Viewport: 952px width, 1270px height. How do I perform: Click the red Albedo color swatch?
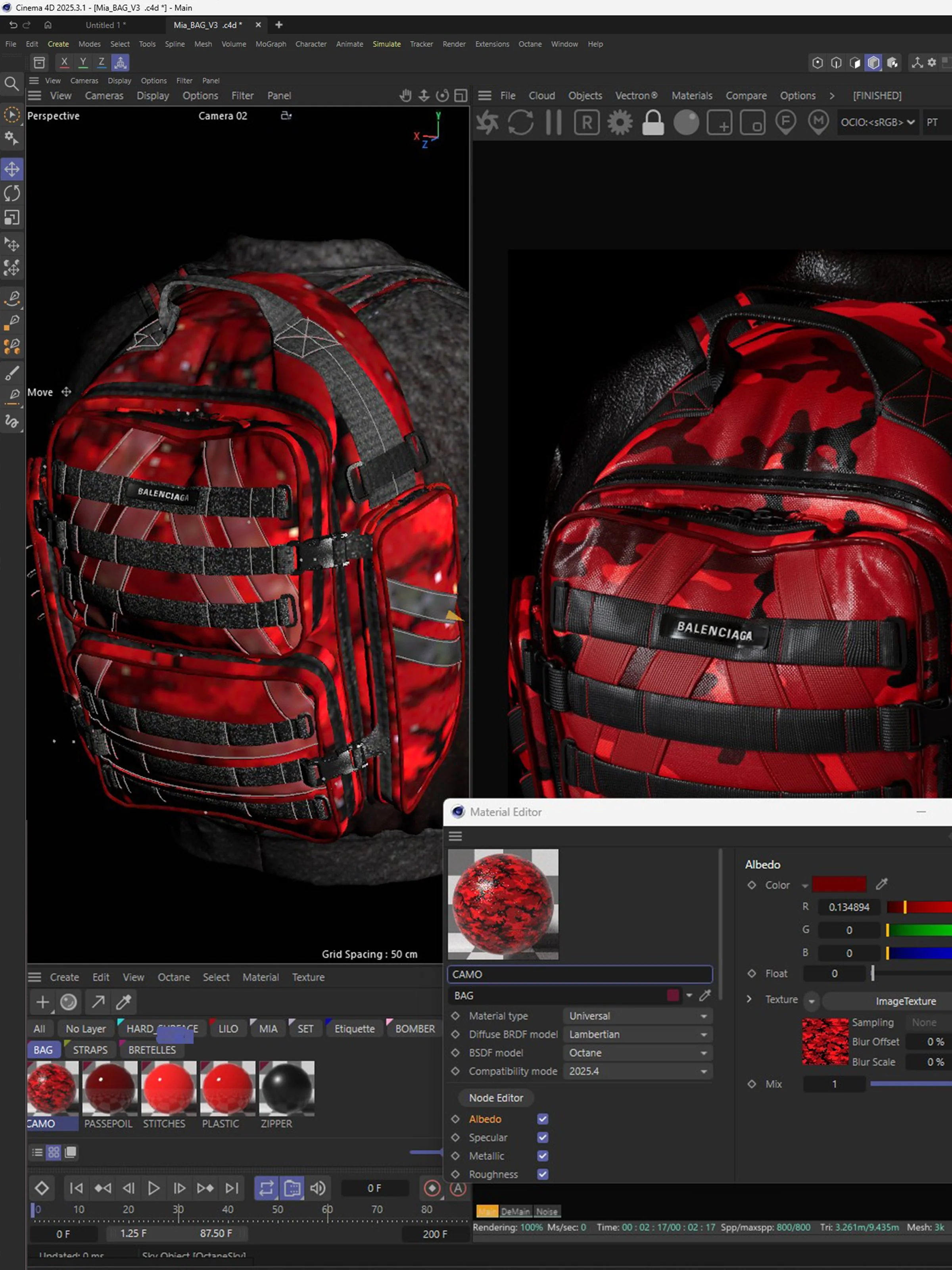pyautogui.click(x=840, y=884)
